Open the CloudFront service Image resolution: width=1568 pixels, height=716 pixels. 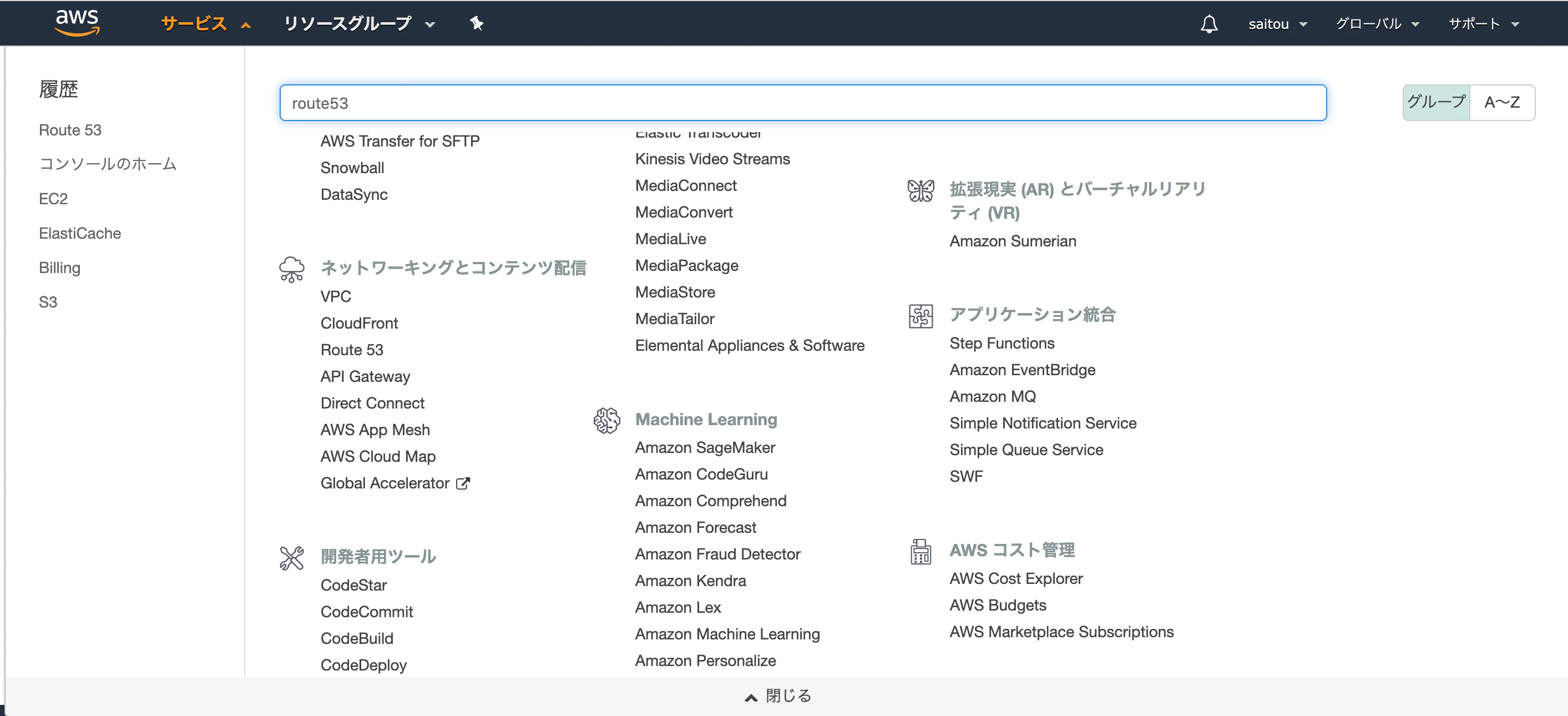[359, 323]
